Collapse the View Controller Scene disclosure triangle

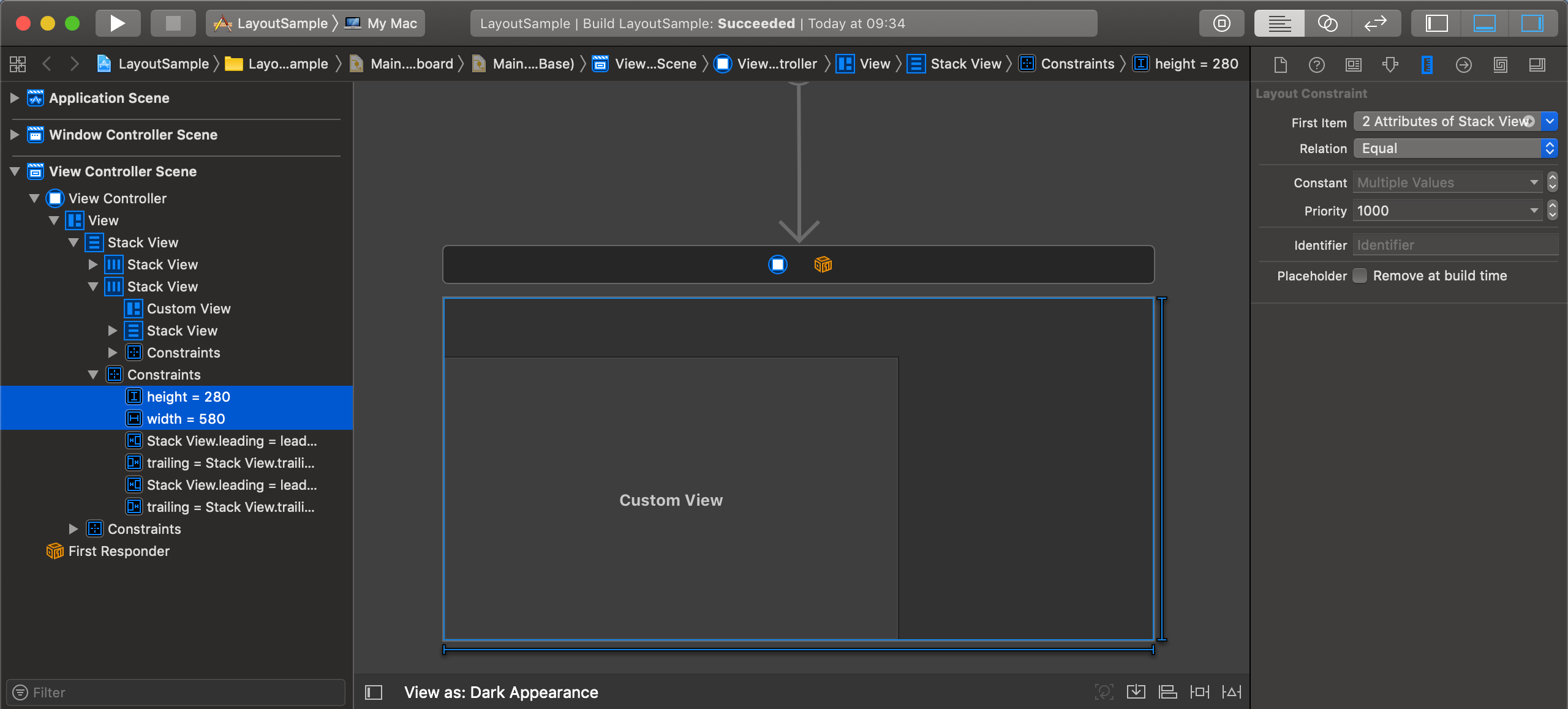click(x=13, y=171)
